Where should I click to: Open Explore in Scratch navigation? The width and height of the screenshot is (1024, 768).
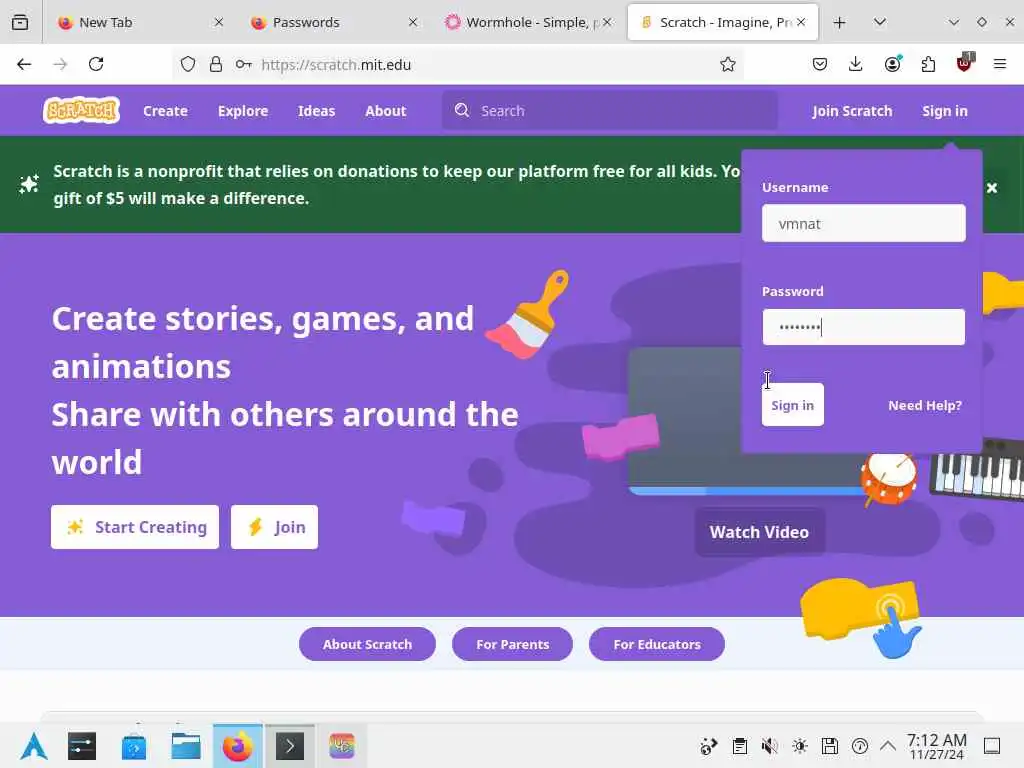click(243, 111)
